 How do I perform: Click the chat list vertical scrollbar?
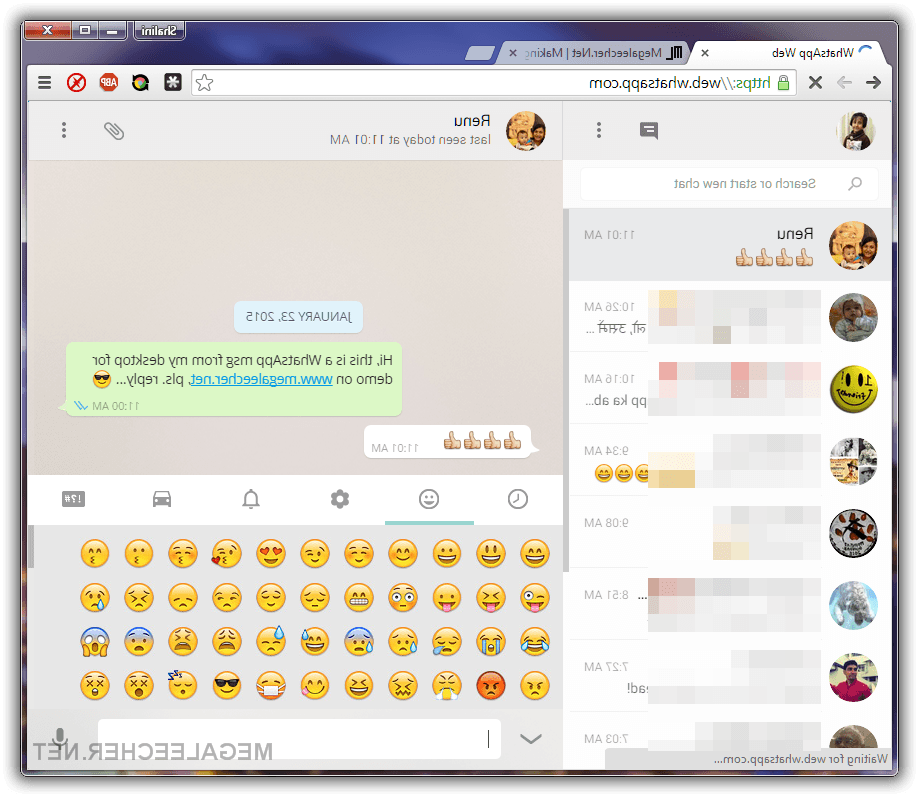(x=566, y=390)
